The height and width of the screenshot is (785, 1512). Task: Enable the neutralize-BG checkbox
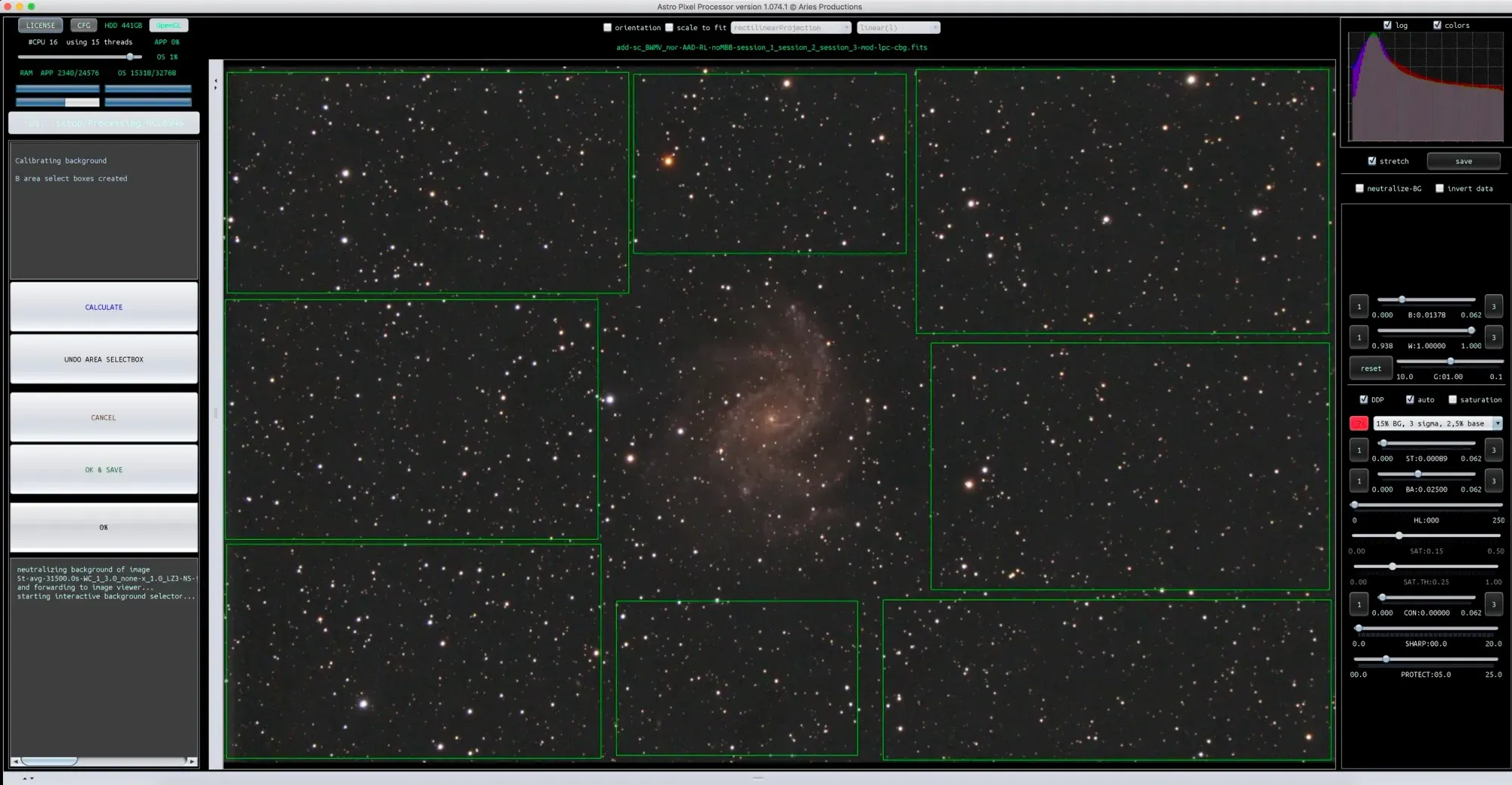pos(1359,188)
